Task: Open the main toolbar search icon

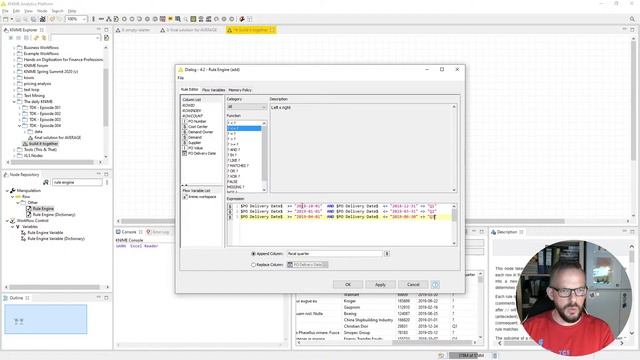Action: click(632, 19)
